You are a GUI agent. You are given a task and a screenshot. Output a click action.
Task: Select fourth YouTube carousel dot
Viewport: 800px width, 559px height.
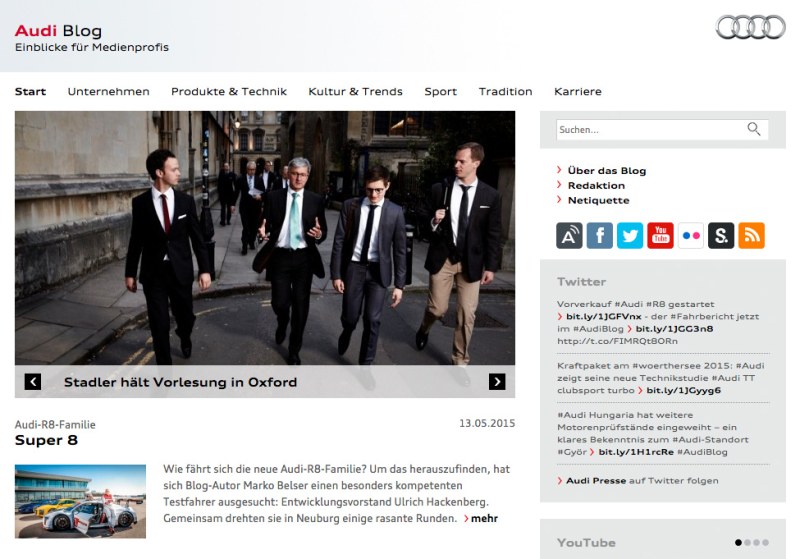tap(765, 543)
